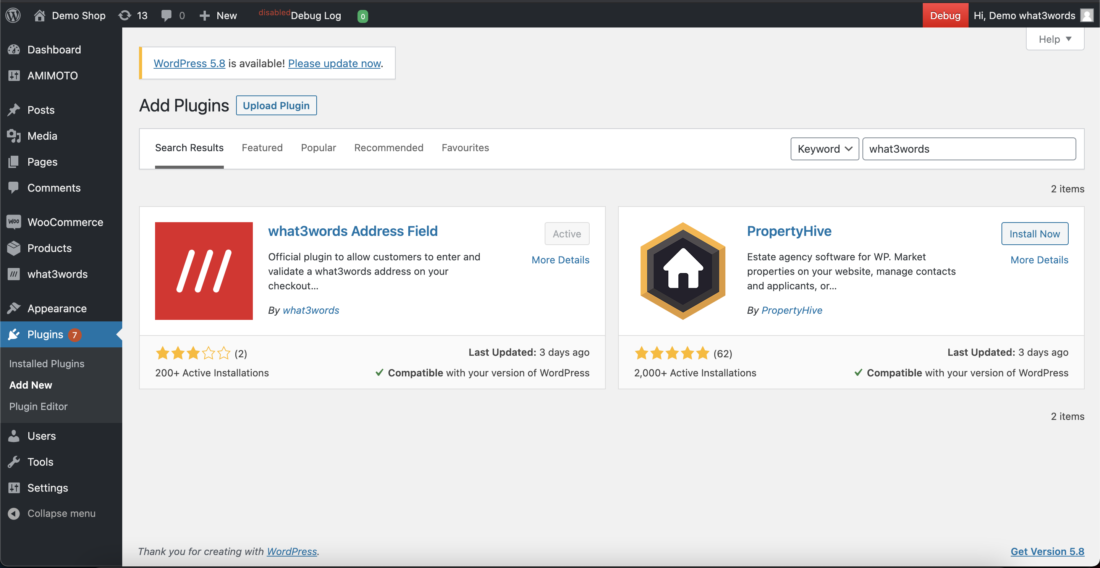Image resolution: width=1100 pixels, height=568 pixels.
Task: Open Plugin Editor submenu item
Action: coord(39,406)
